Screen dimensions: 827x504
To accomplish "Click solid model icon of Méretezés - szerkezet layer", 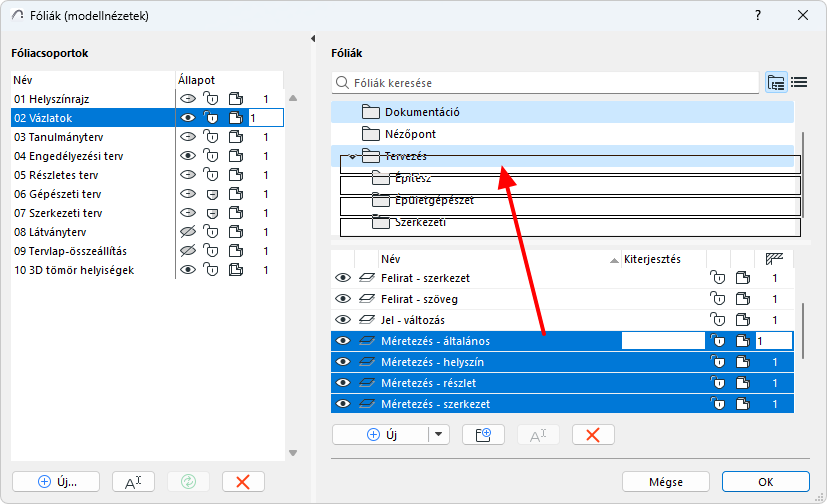I will click(x=743, y=404).
